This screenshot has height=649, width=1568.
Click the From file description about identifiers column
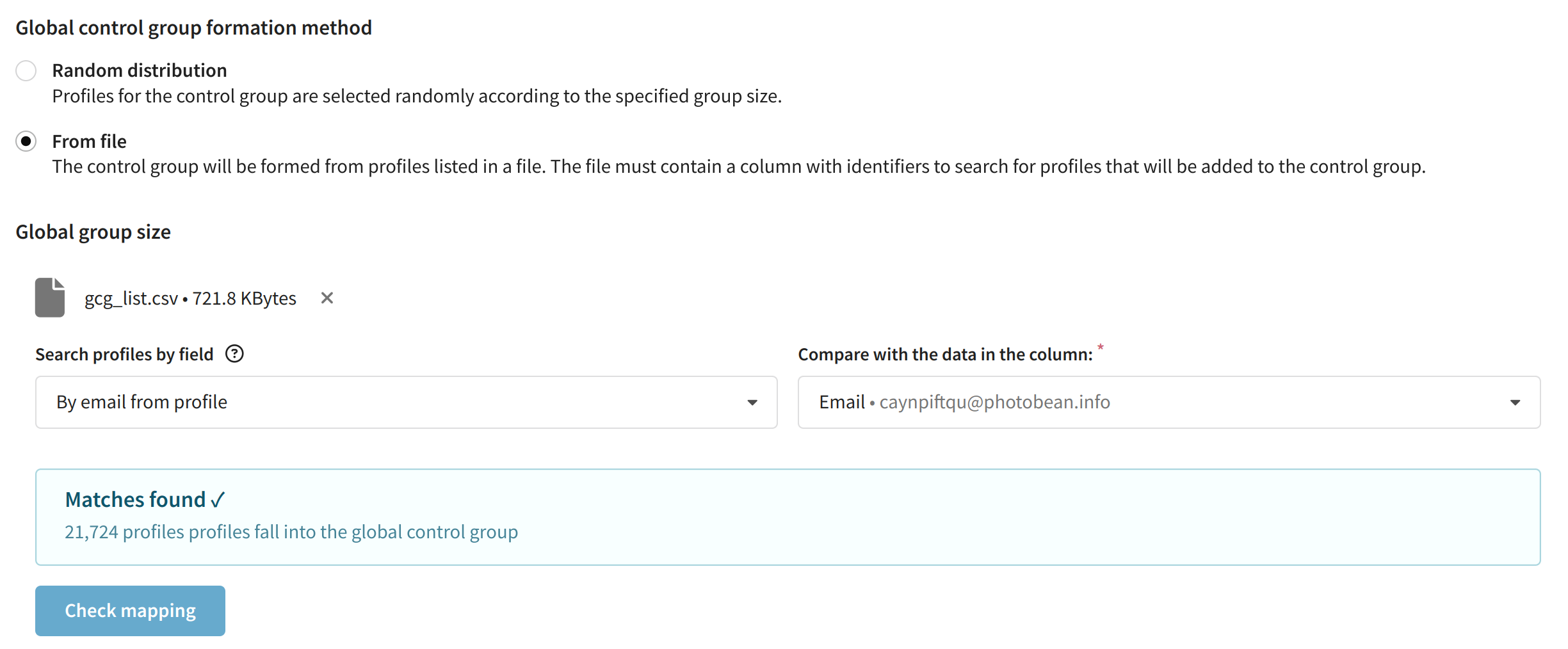[x=739, y=166]
